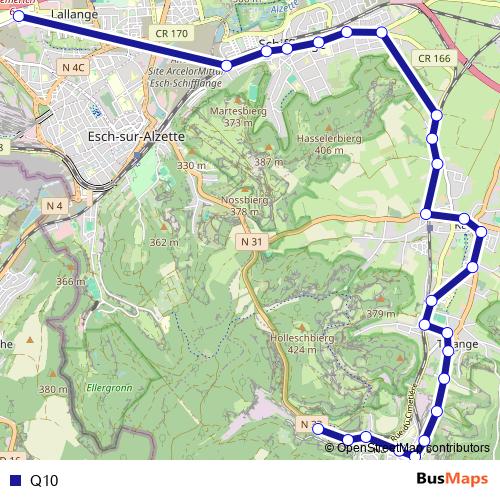Click the Ellergronn nature reserve label
This screenshot has height=500, width=500.
click(x=109, y=388)
